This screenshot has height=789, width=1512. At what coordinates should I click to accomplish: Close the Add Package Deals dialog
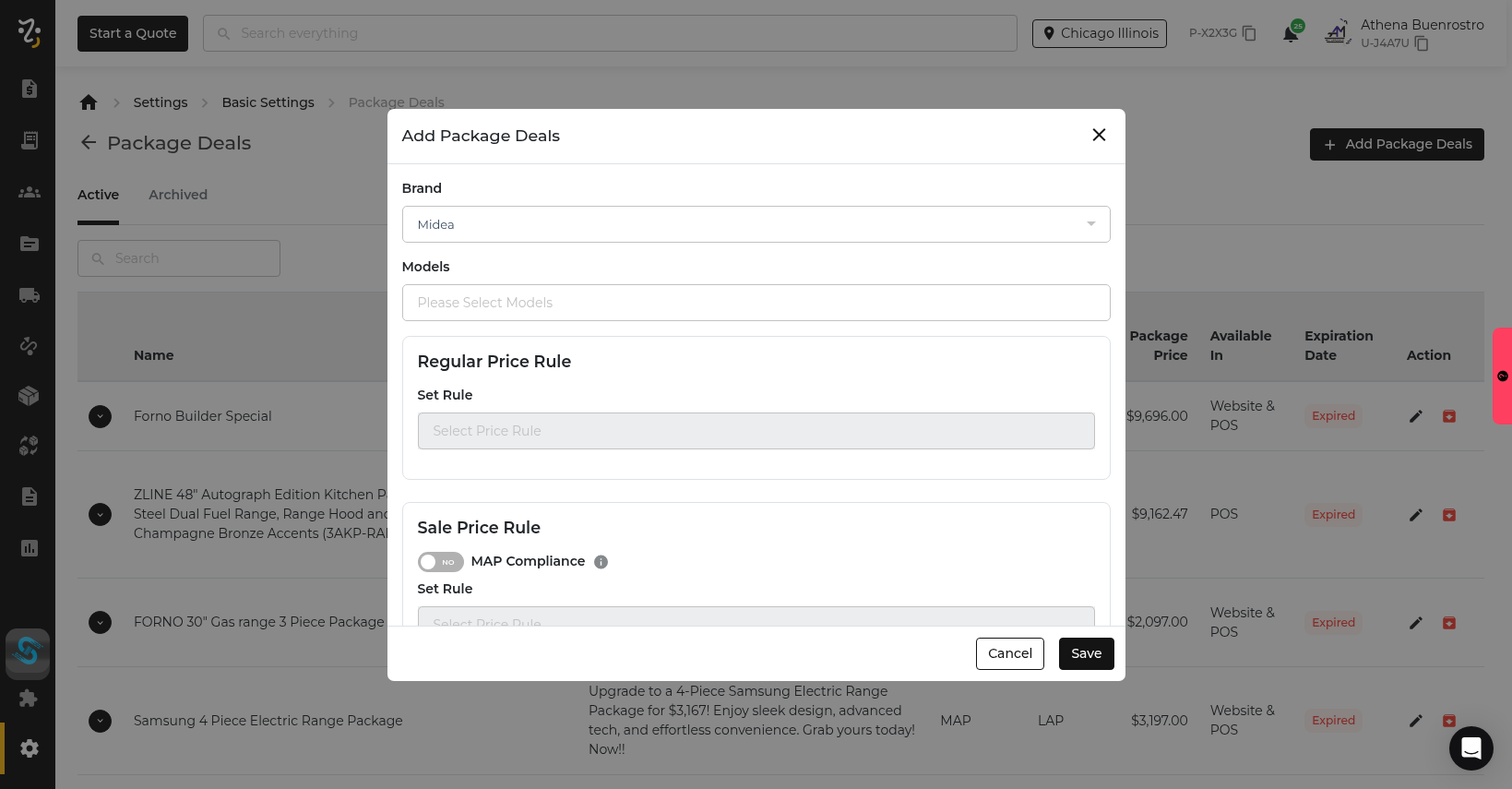[1099, 135]
